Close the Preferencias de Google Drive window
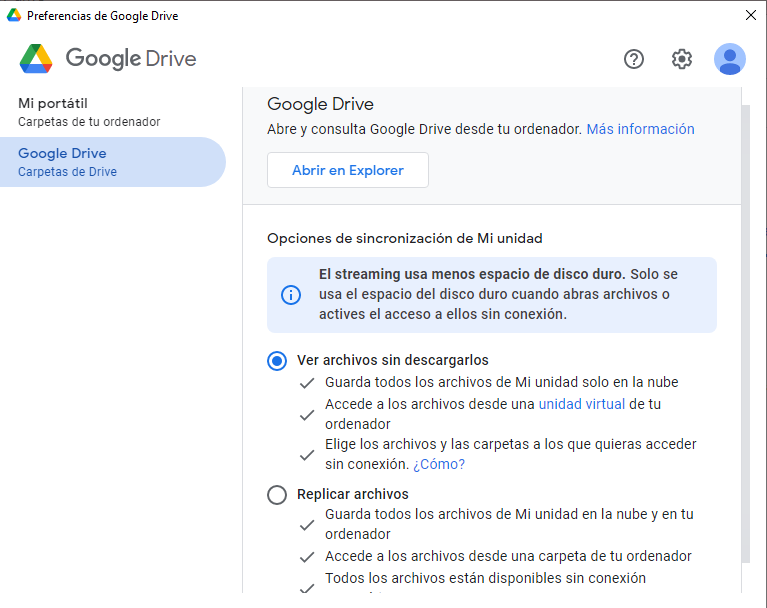The height and width of the screenshot is (608, 767). click(751, 15)
